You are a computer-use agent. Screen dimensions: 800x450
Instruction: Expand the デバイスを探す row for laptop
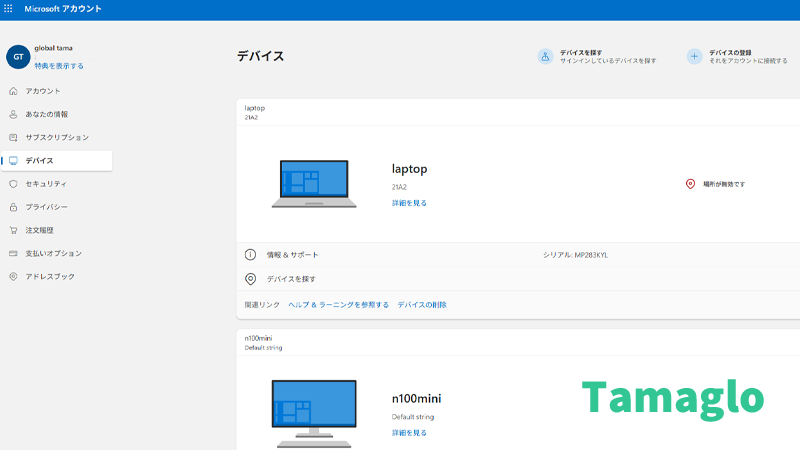click(291, 279)
